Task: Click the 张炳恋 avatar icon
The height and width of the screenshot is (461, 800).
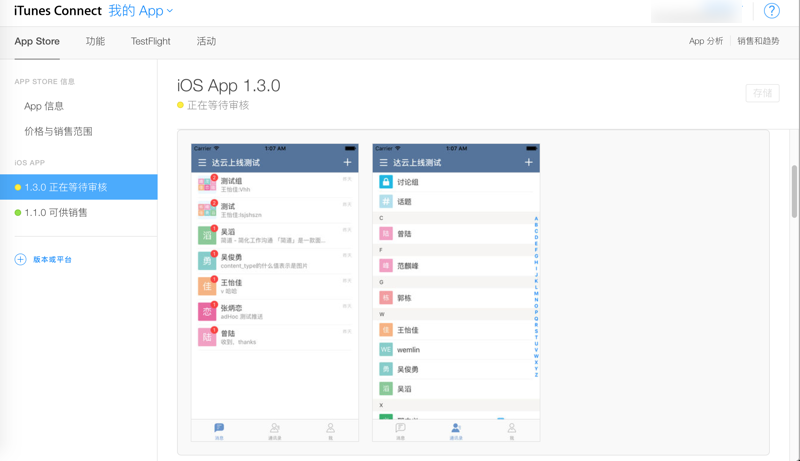Action: coord(207,312)
